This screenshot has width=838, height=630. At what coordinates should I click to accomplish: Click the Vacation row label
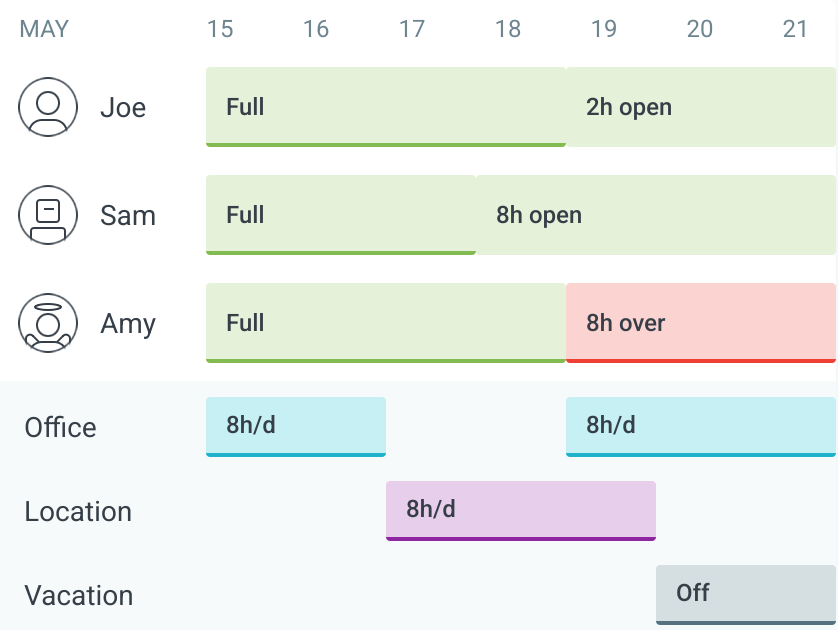79,595
